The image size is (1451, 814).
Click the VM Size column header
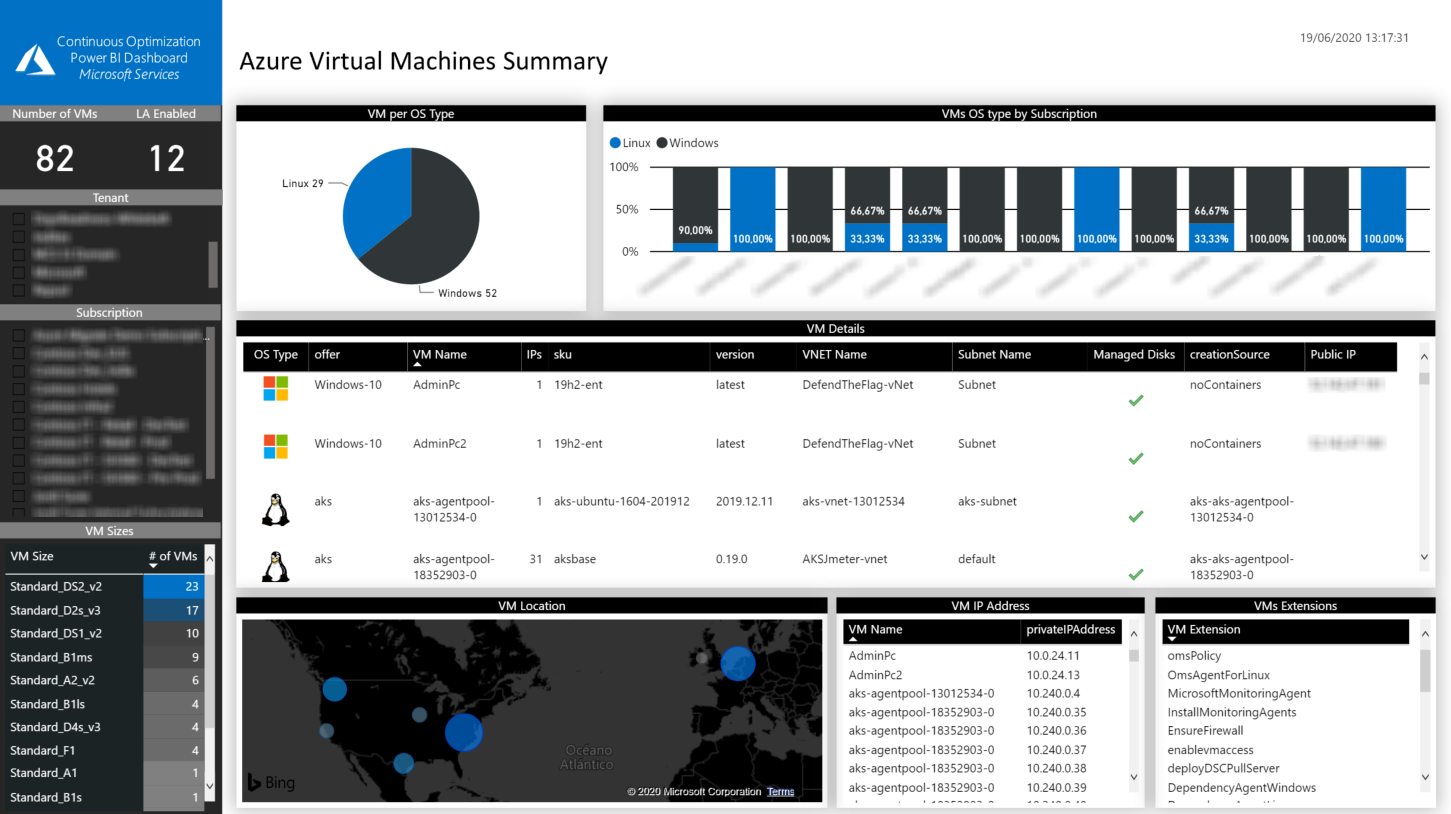[x=32, y=557]
